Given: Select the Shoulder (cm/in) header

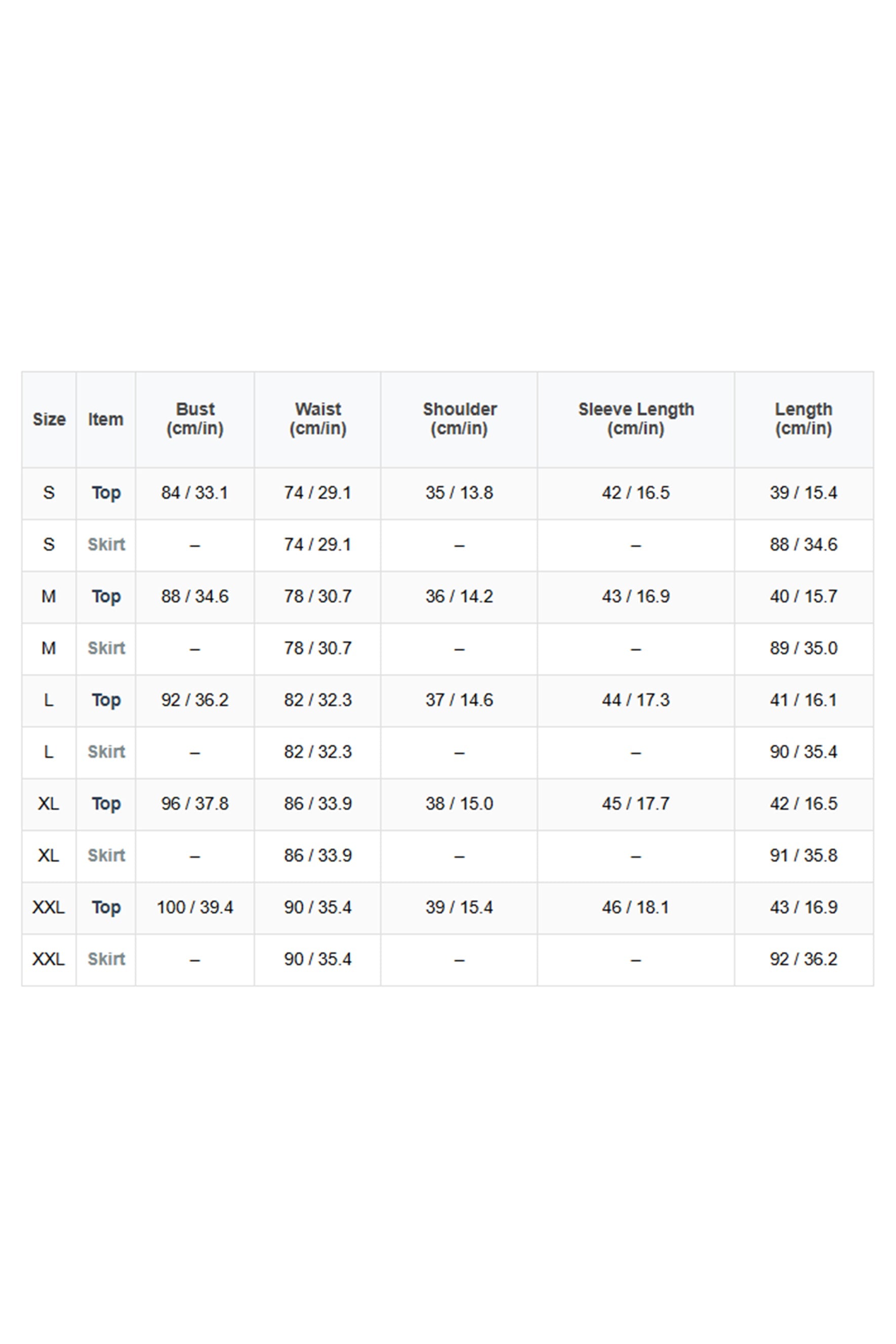Looking at the screenshot, I should (x=459, y=419).
